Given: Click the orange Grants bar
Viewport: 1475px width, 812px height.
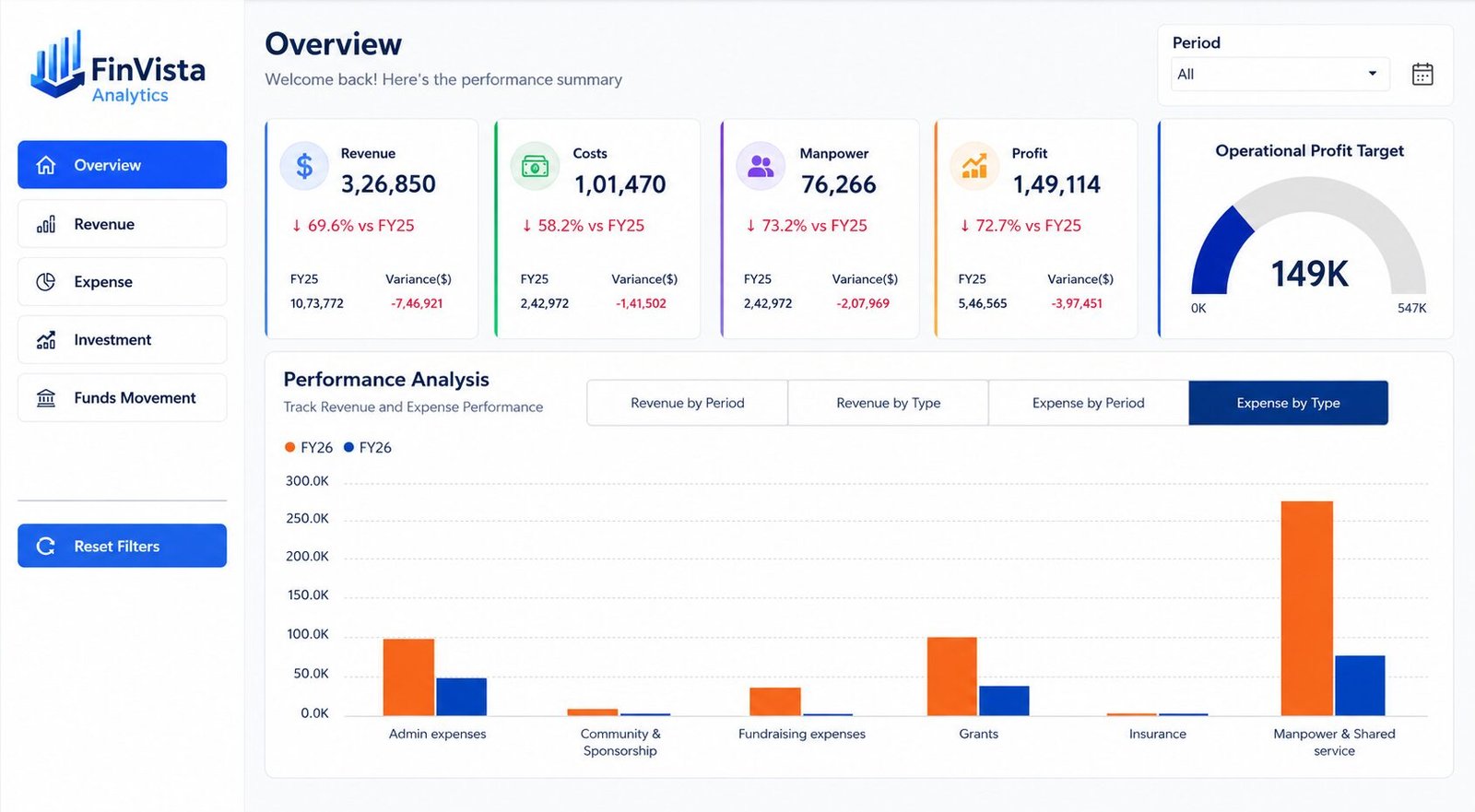Looking at the screenshot, I should tap(952, 677).
